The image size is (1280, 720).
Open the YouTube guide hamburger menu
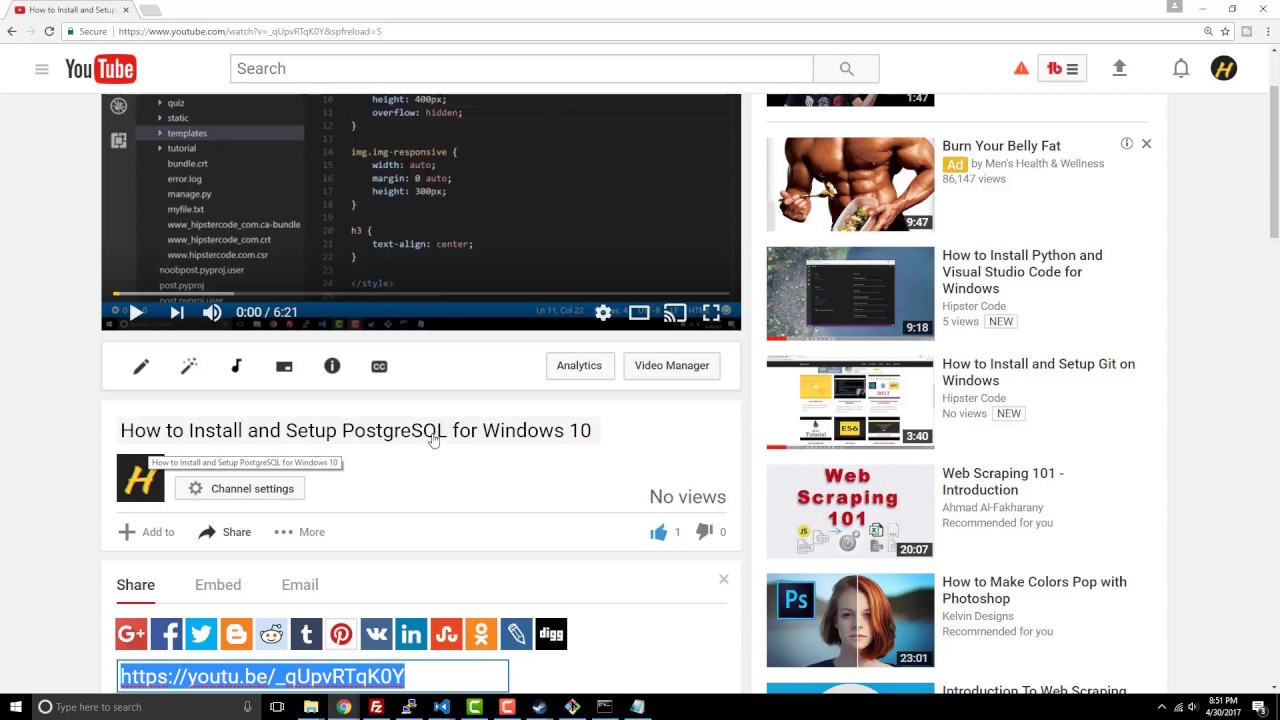41,69
